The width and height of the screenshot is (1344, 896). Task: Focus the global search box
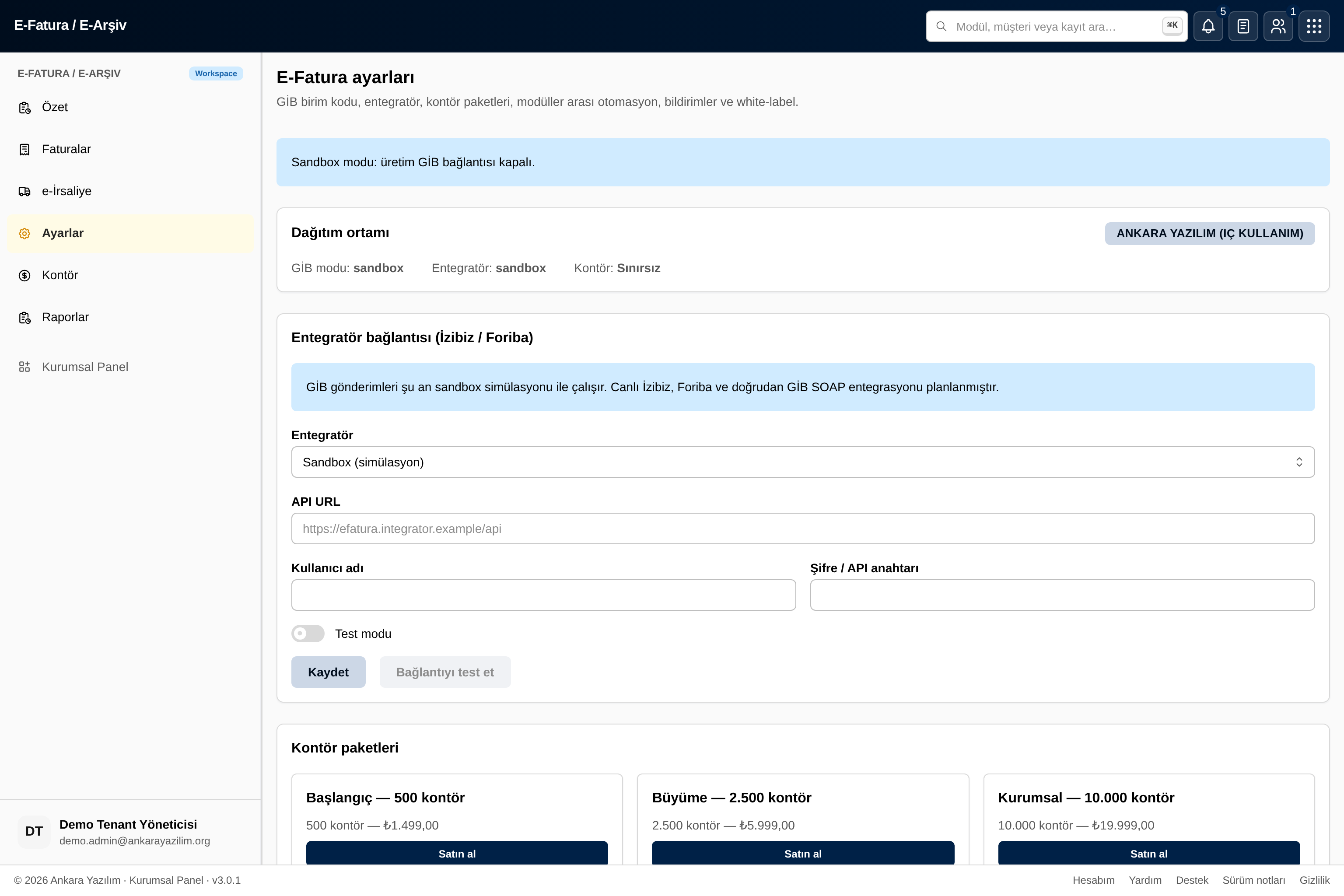click(x=1057, y=26)
